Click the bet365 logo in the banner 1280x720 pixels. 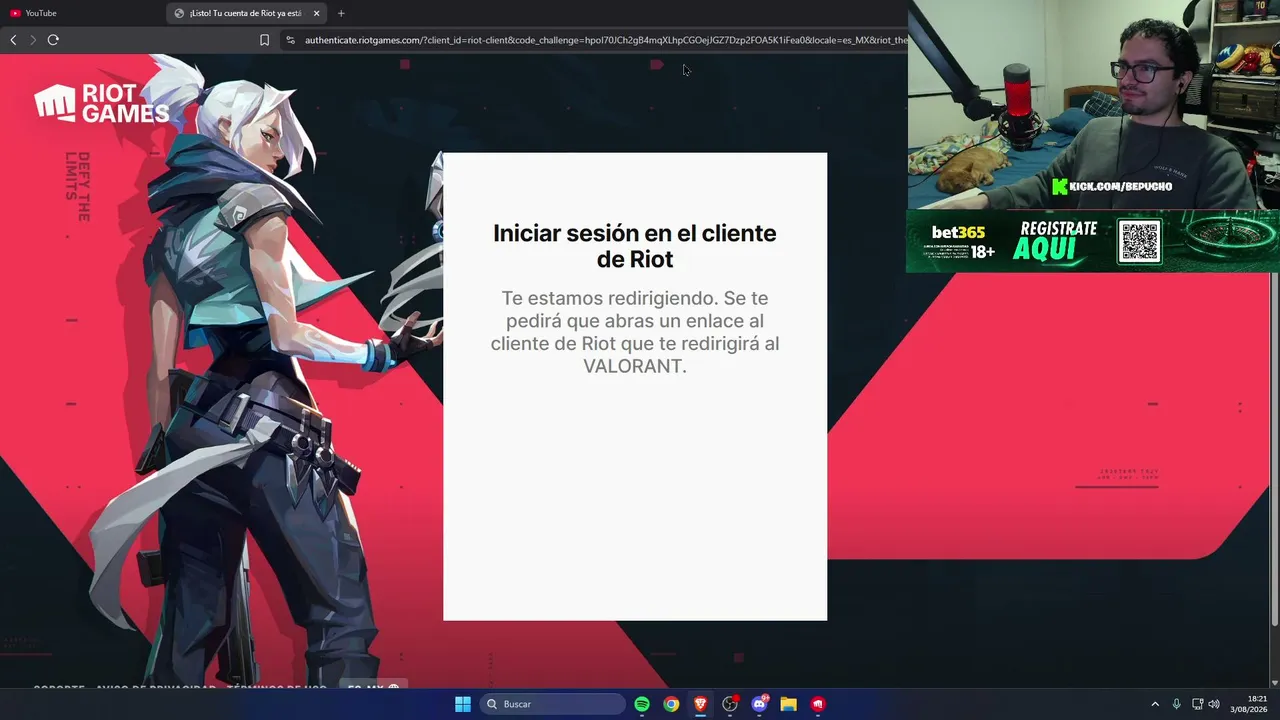click(x=958, y=232)
